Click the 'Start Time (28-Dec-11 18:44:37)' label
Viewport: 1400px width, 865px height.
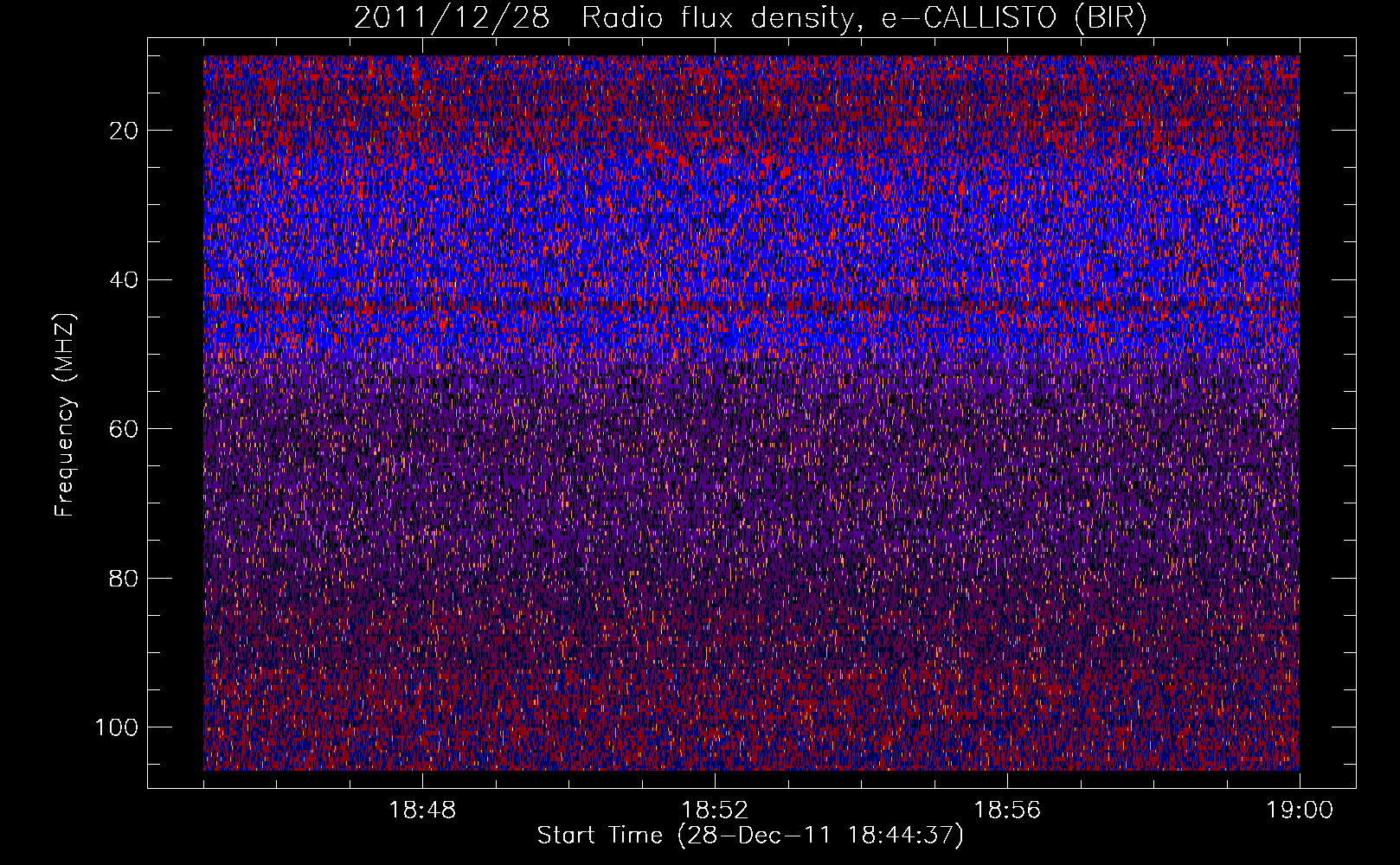click(750, 836)
